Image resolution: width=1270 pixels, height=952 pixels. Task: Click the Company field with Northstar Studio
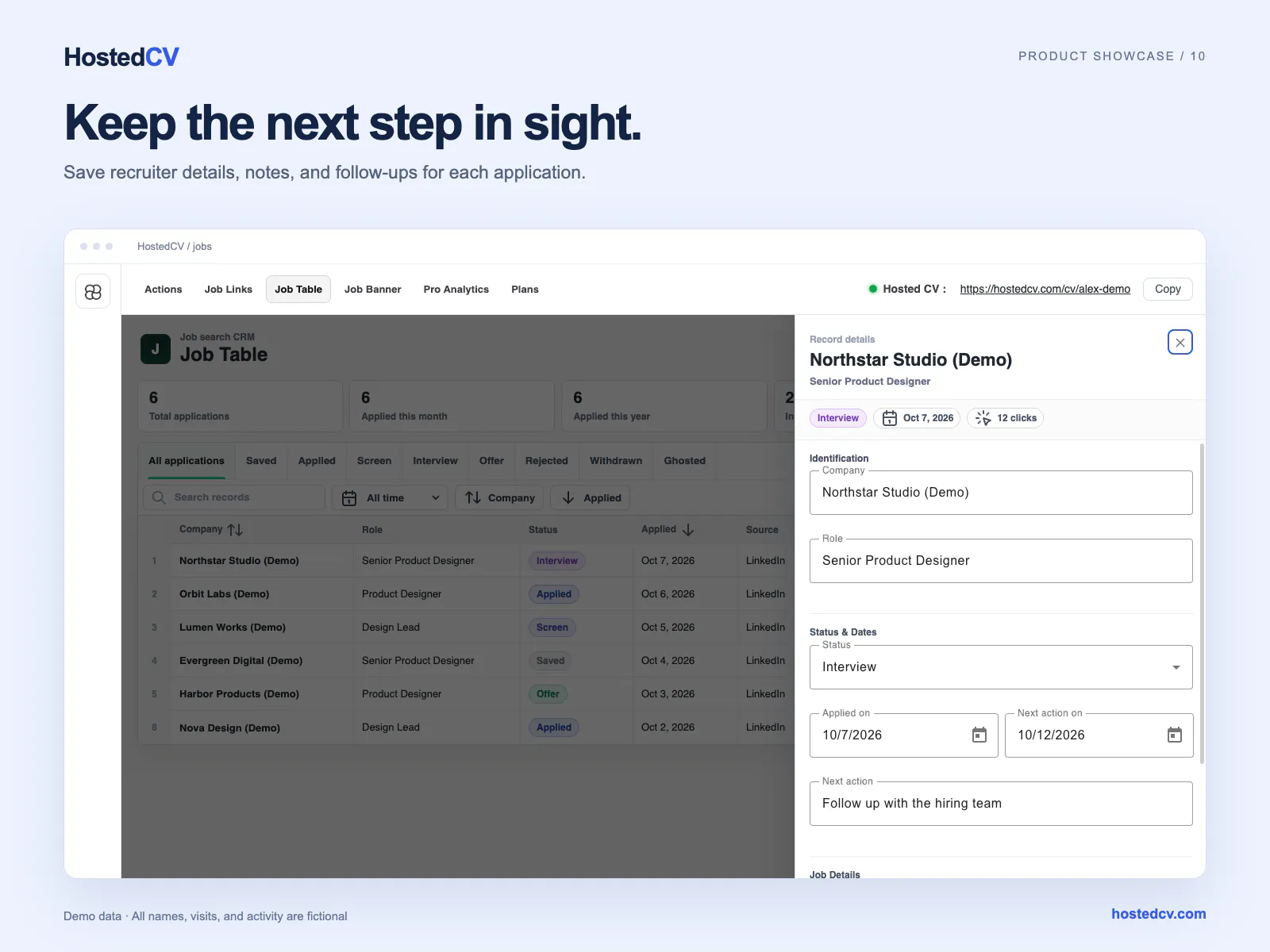click(x=1001, y=493)
